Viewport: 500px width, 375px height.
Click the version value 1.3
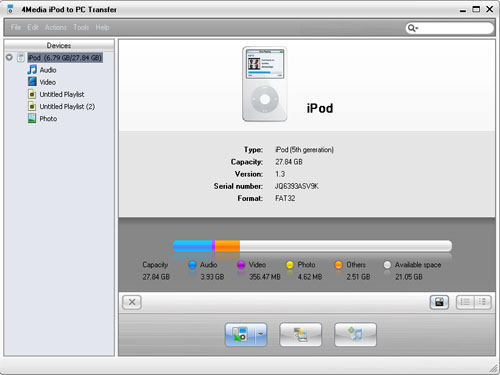(x=280, y=174)
